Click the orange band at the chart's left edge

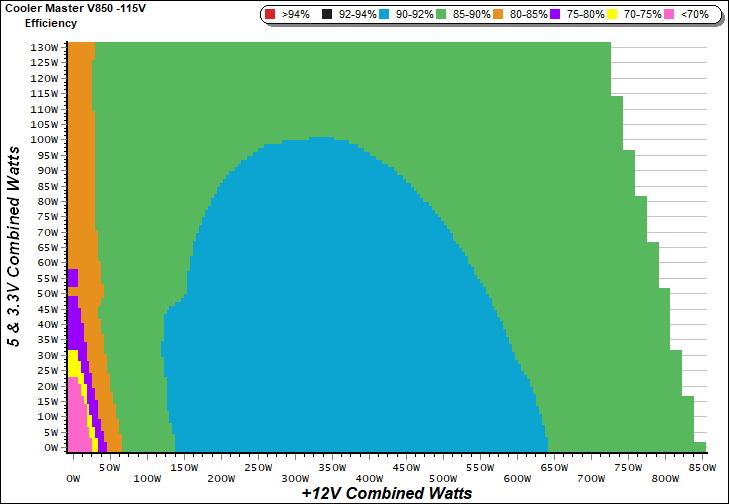pos(80,150)
